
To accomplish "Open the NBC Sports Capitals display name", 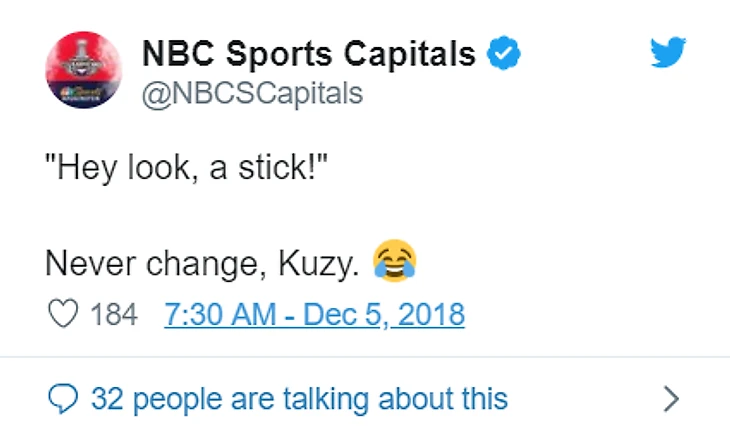I will pyautogui.click(x=310, y=54).
